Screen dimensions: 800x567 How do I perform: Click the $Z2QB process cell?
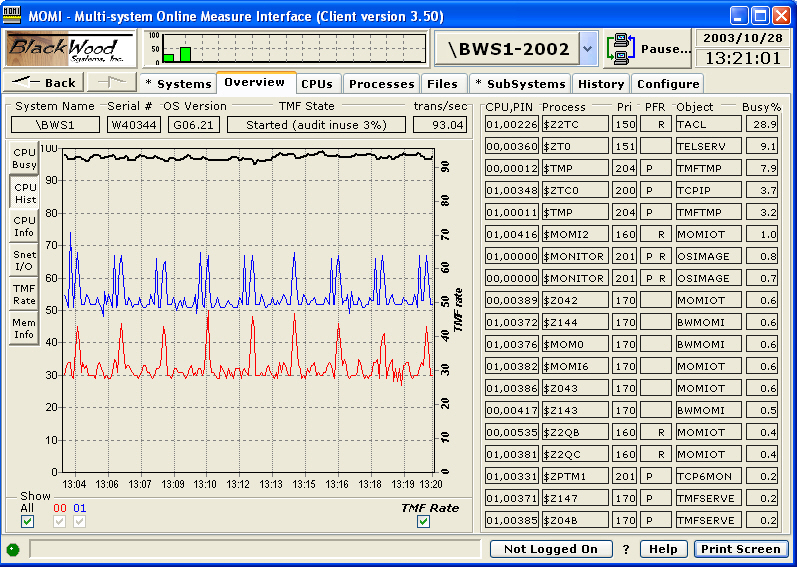[x=575, y=431]
